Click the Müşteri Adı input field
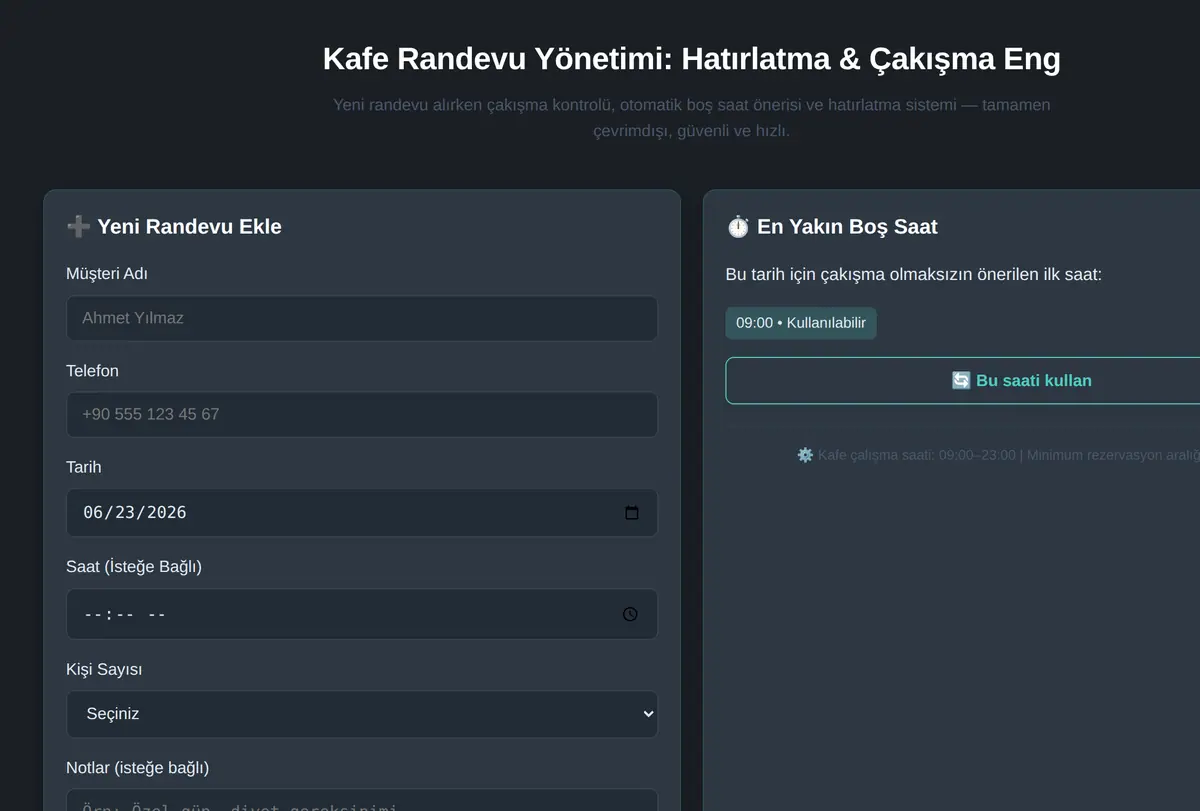 click(362, 318)
